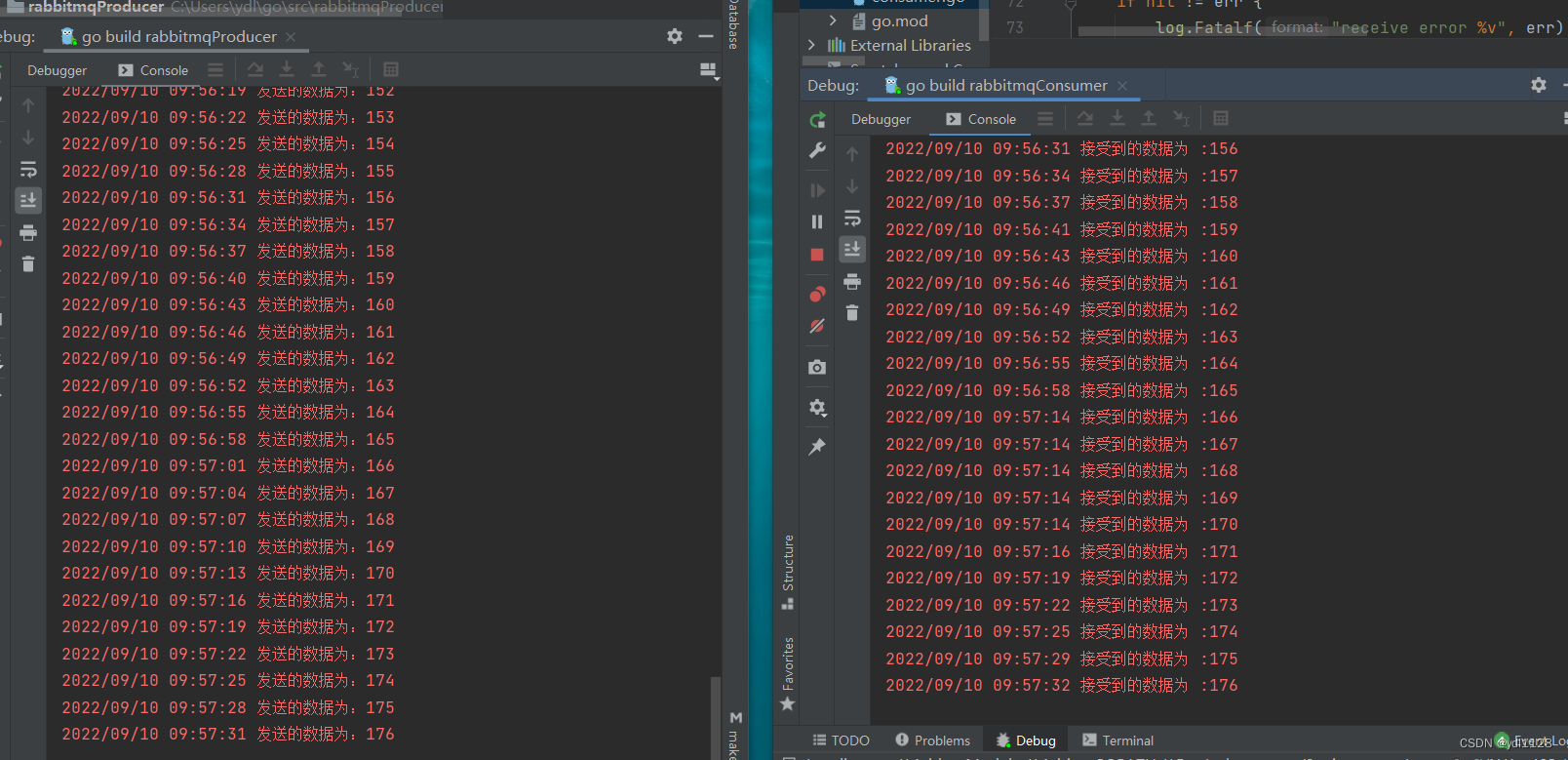
Task: Print the Producer console output
Action: pos(28,232)
